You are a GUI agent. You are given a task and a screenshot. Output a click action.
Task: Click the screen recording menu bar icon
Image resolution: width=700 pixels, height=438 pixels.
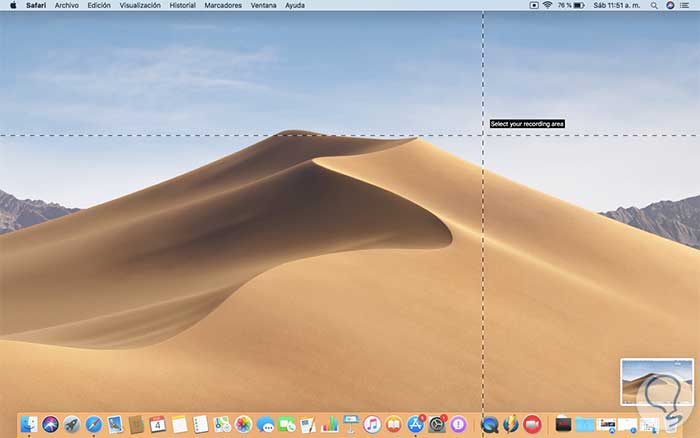[533, 5]
